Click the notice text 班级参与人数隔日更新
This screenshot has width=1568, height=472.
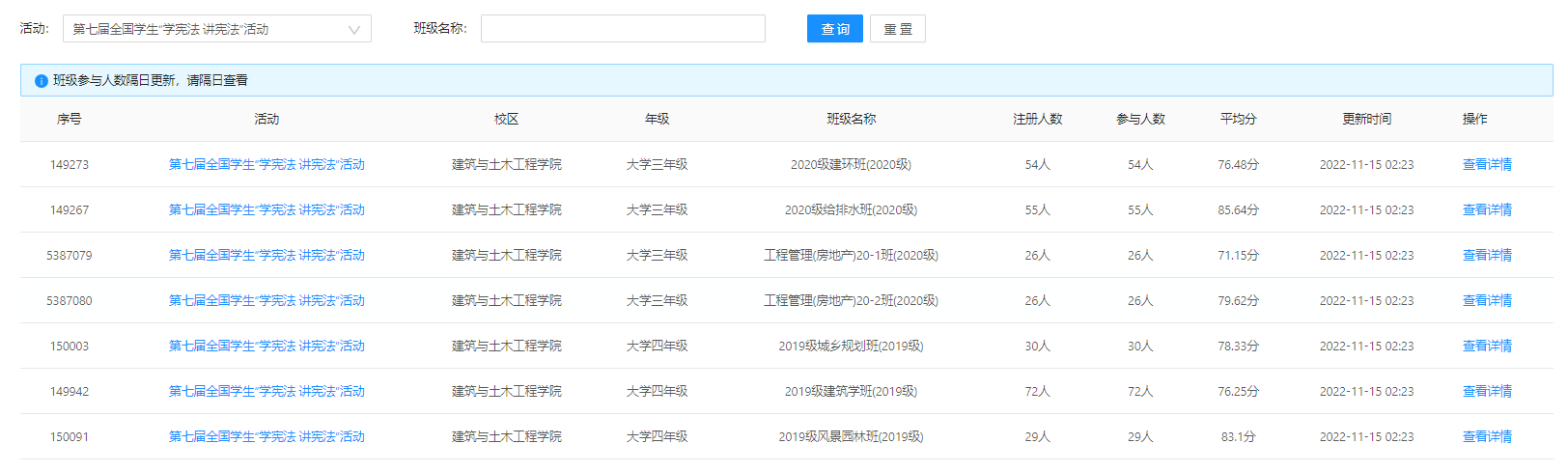(x=114, y=80)
